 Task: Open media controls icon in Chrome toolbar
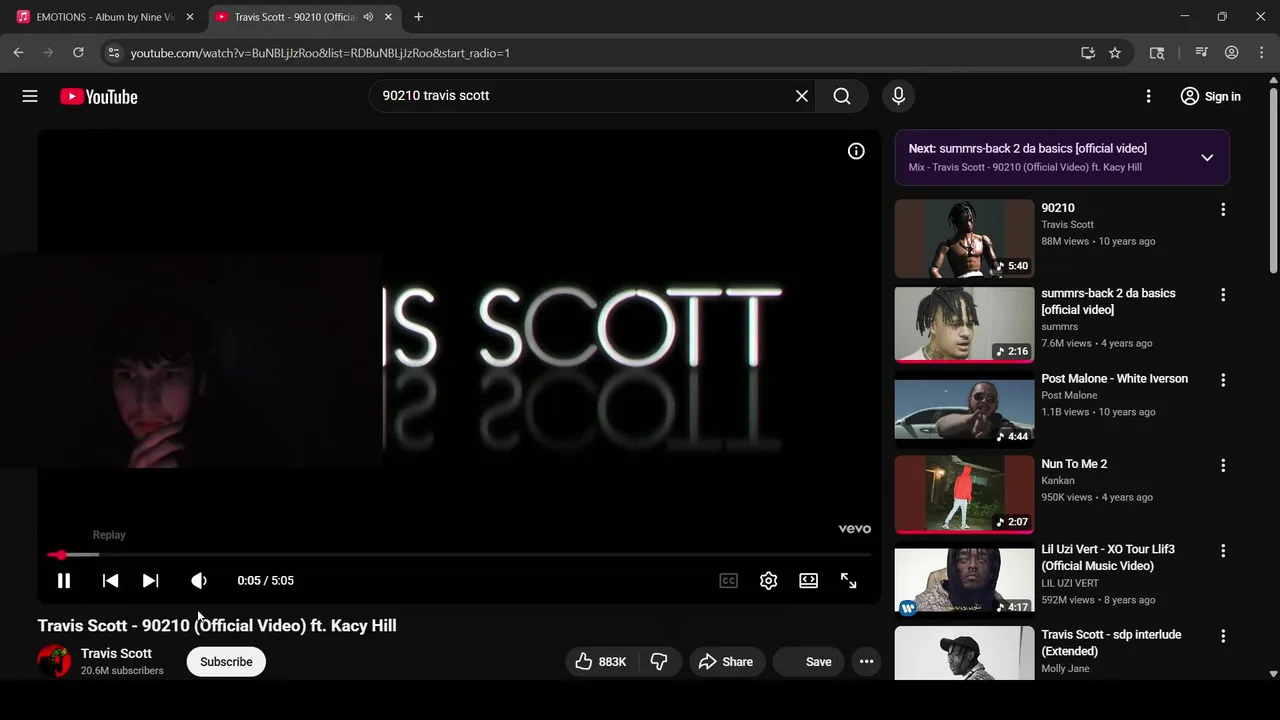tap(1202, 53)
